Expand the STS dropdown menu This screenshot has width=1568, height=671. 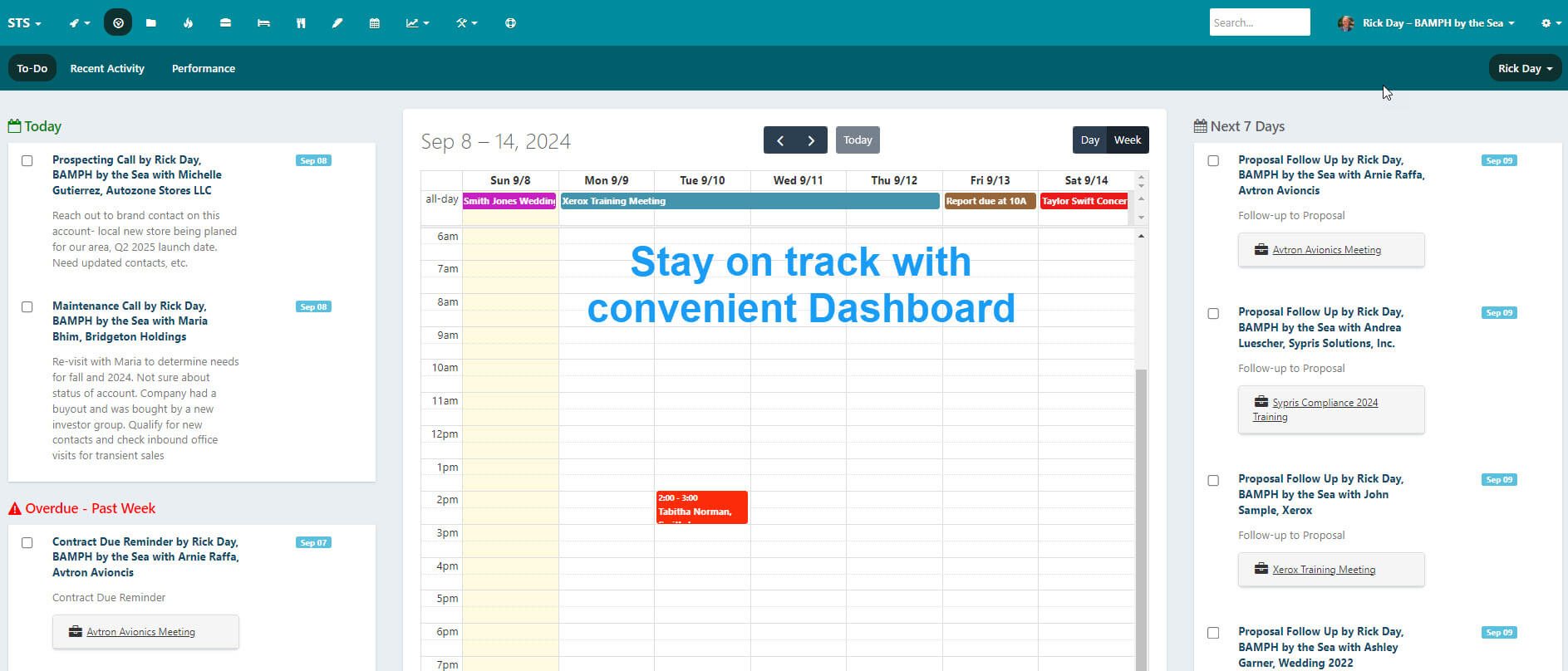(x=24, y=23)
